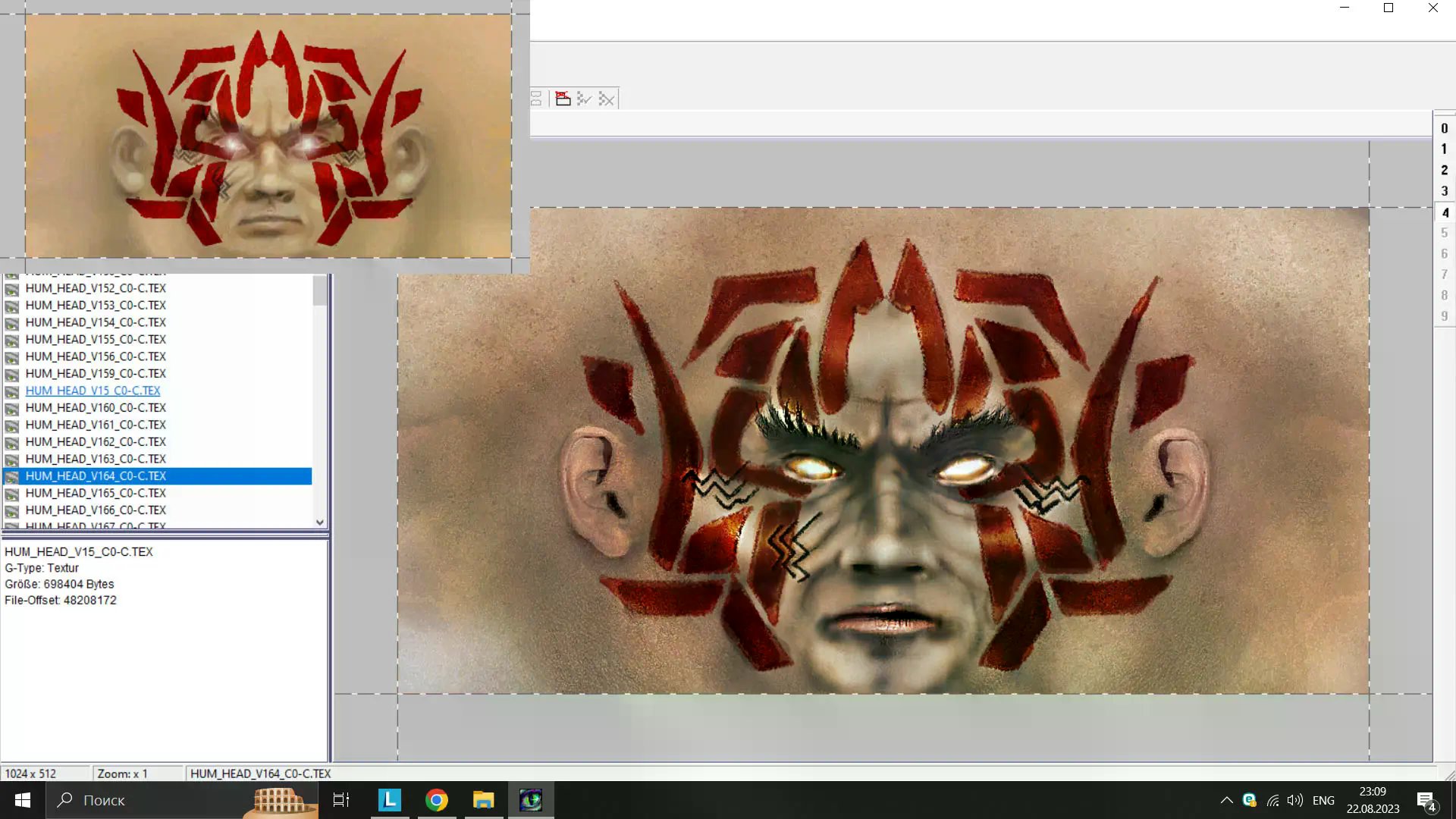Open File Explorer from the taskbar
The height and width of the screenshot is (819, 1456).
tap(483, 800)
